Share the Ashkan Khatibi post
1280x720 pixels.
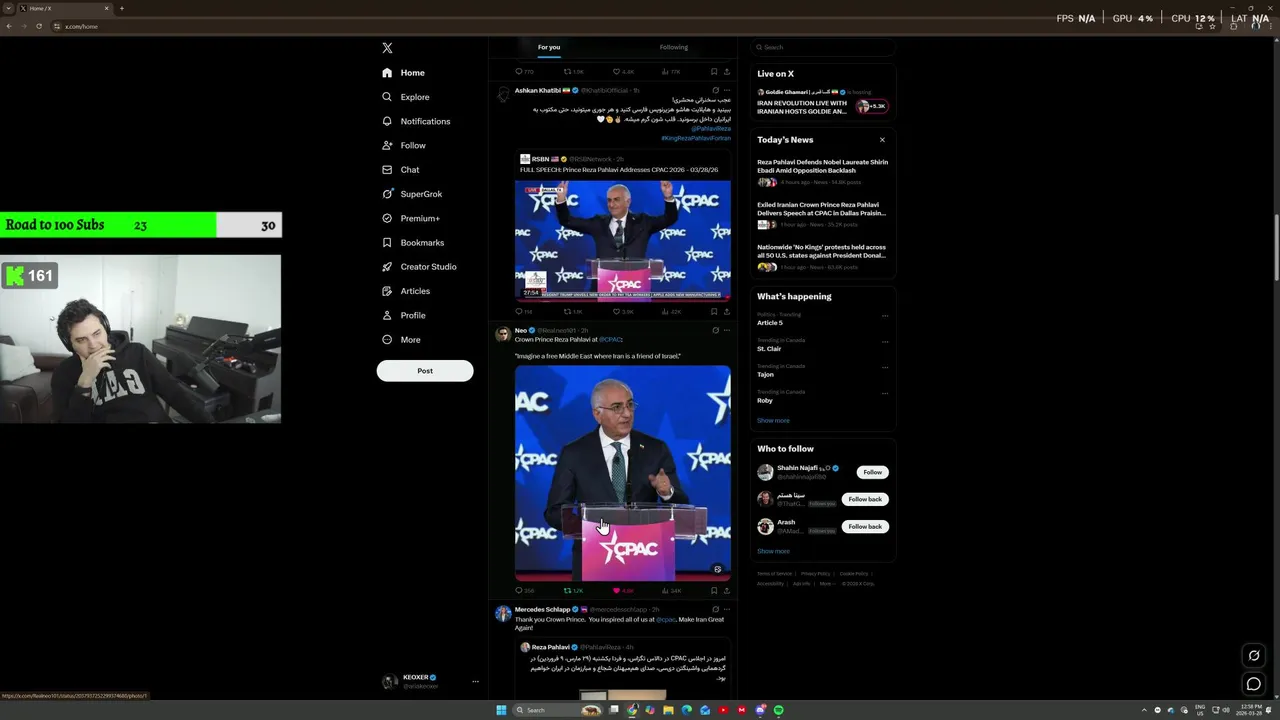tap(727, 311)
